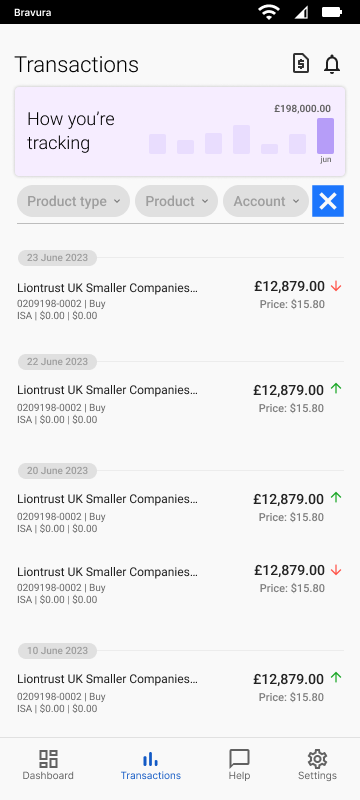Tap the first faded bar in tracking chart
Image resolution: width=360 pixels, height=800 pixels.
[x=158, y=144]
